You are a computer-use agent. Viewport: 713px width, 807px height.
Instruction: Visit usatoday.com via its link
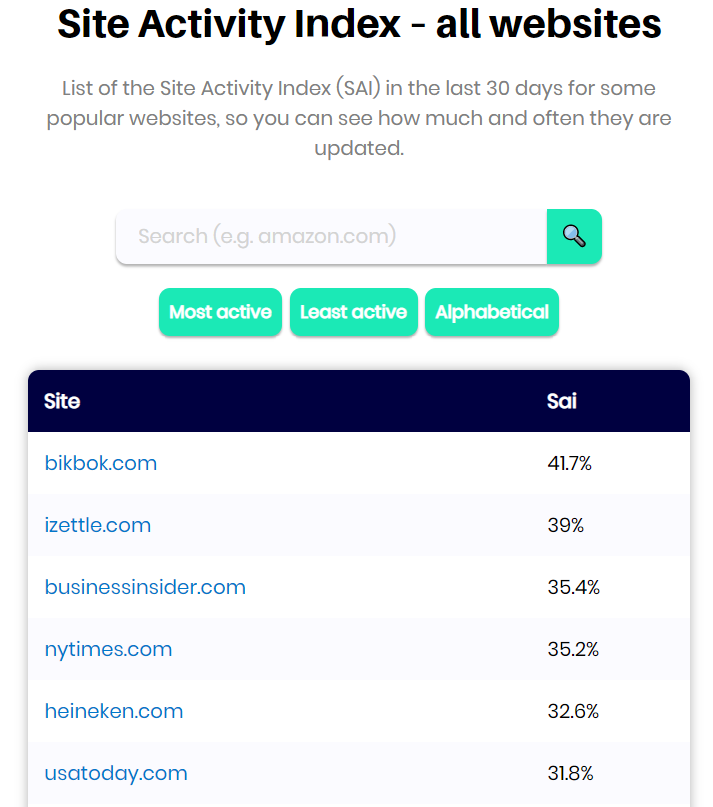click(x=115, y=773)
